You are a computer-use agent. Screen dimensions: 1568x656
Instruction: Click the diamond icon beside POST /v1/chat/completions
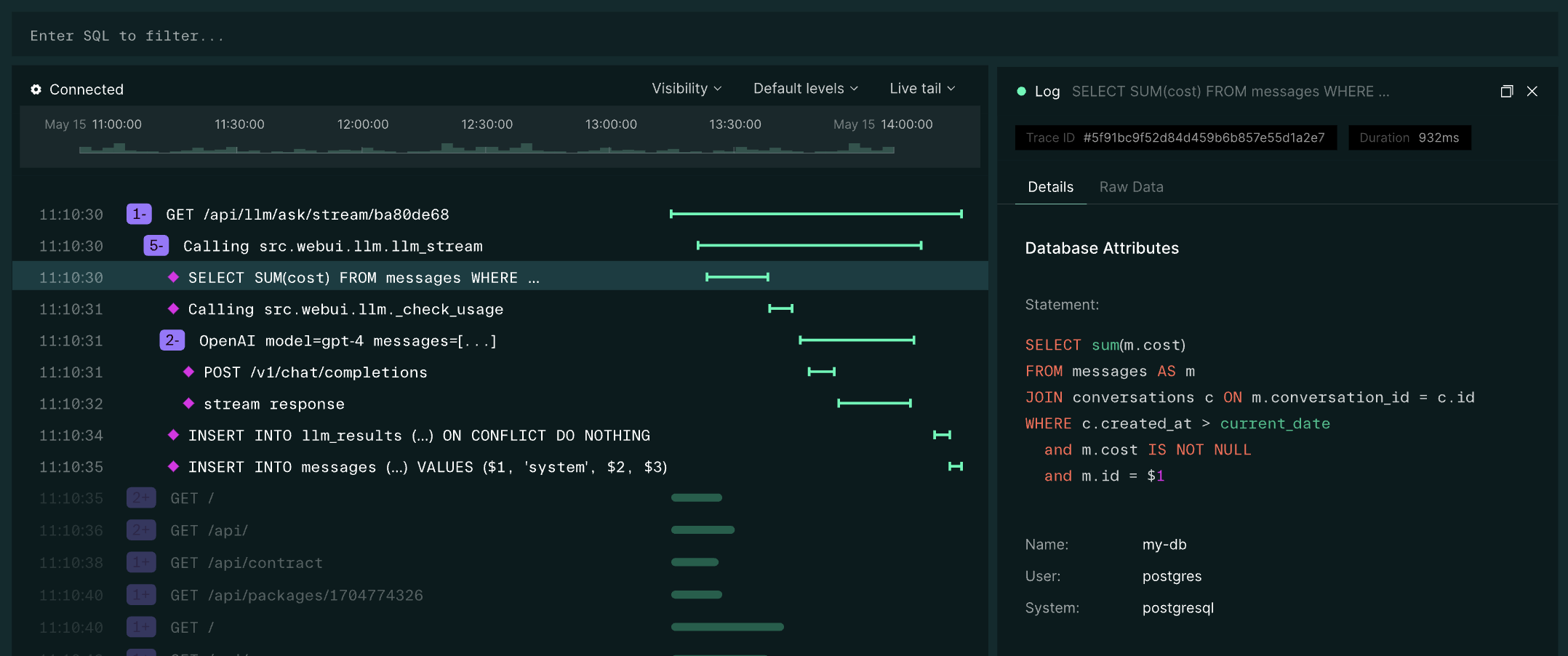[188, 372]
